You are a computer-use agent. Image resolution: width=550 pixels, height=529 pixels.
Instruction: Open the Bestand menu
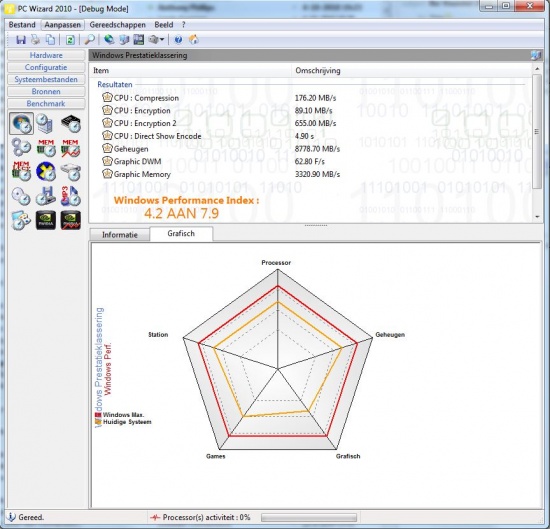pos(22,25)
